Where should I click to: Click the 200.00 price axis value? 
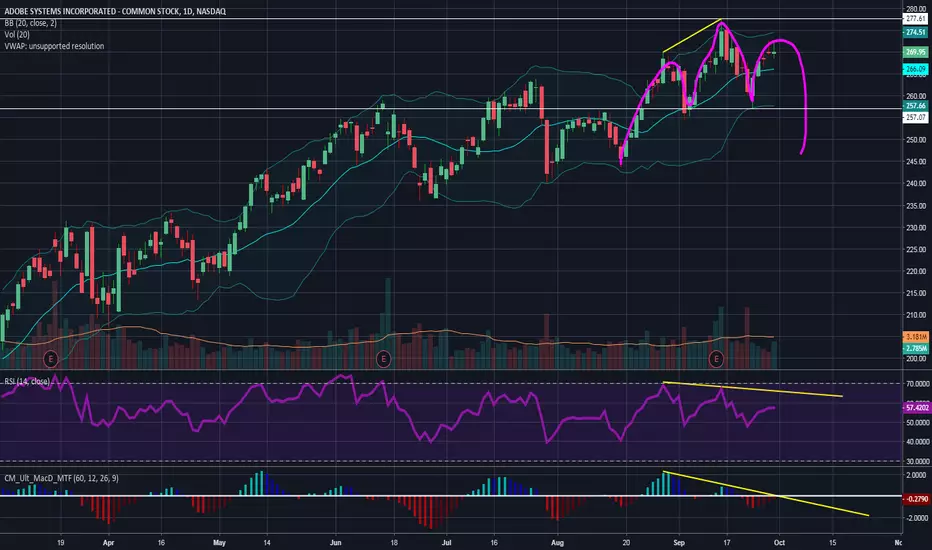916,359
